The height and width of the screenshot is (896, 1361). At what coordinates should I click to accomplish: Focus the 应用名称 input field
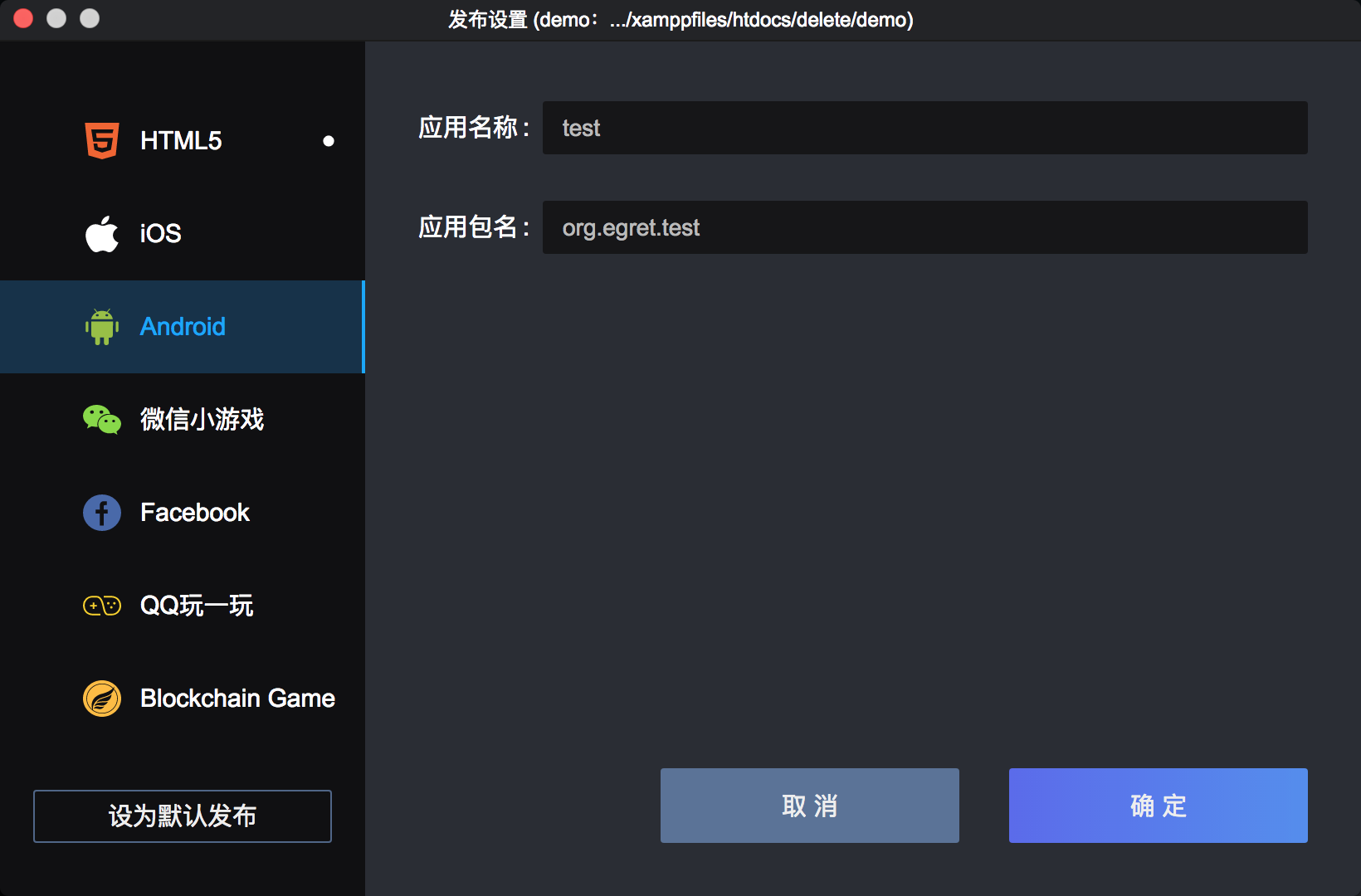tap(925, 128)
